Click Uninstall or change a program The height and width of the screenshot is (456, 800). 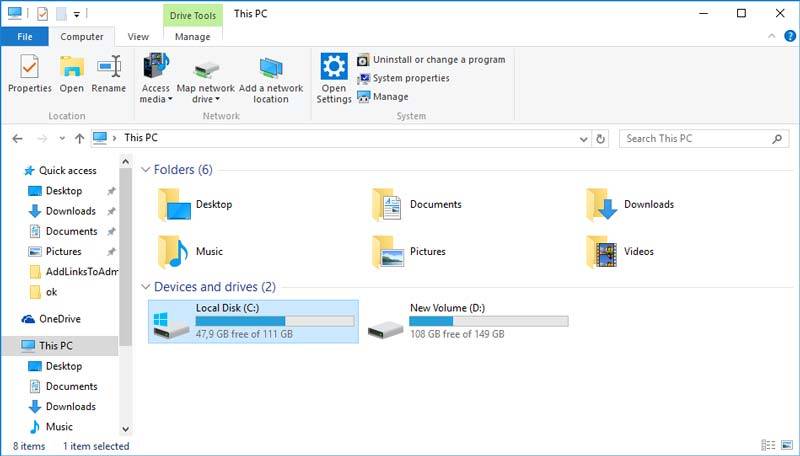pos(431,60)
